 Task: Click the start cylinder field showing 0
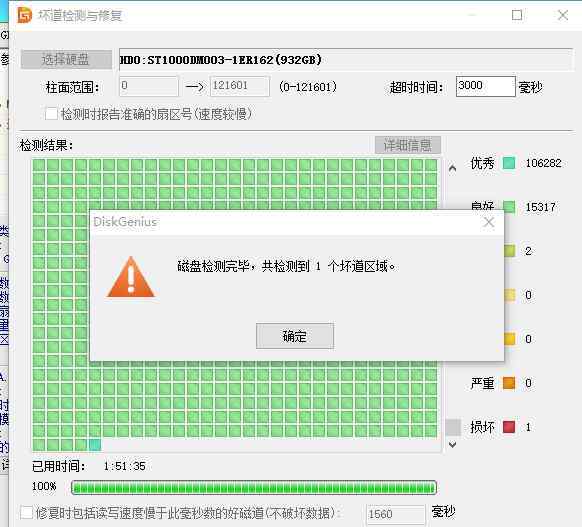point(149,86)
